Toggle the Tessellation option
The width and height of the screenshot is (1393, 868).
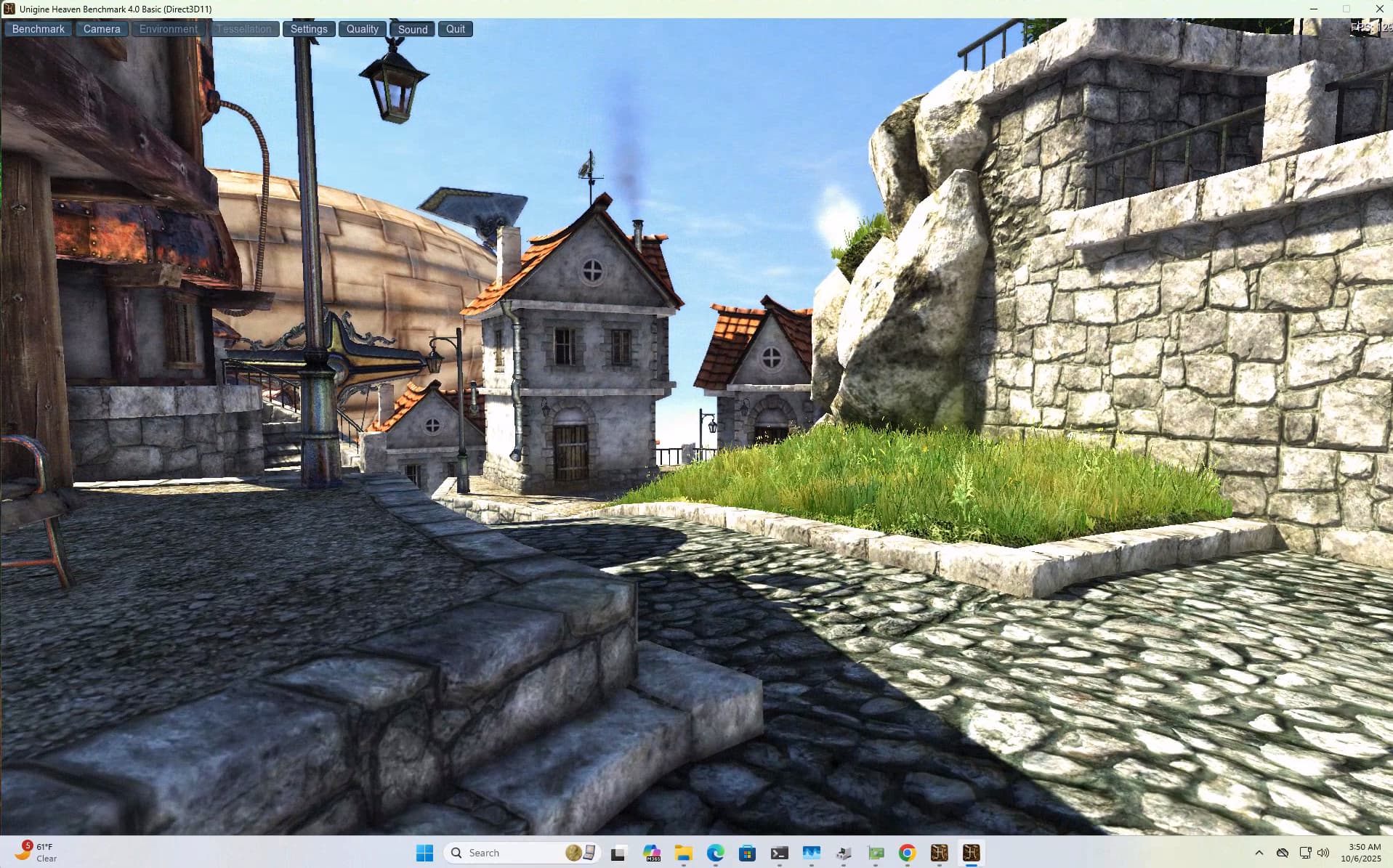pyautogui.click(x=244, y=29)
